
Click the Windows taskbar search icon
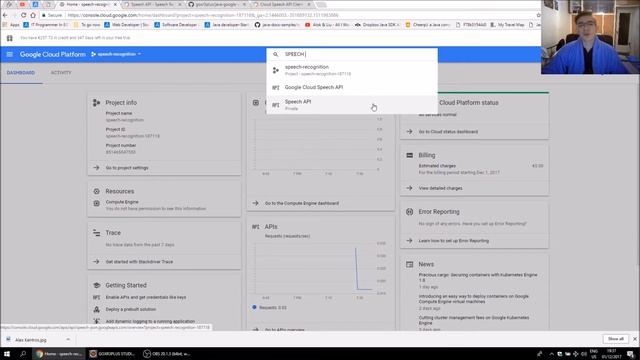23,354
